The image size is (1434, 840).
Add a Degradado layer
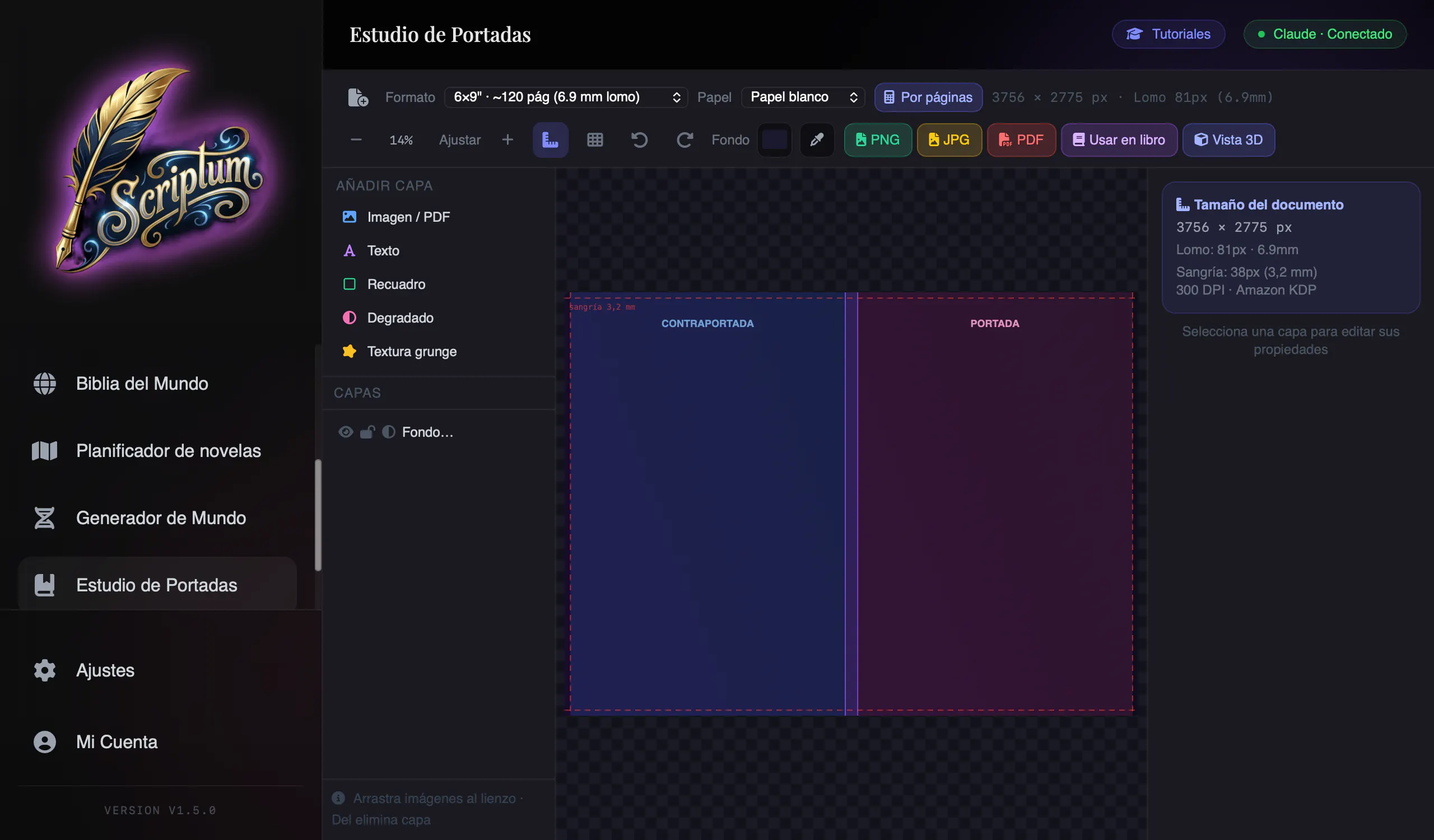tap(438, 318)
